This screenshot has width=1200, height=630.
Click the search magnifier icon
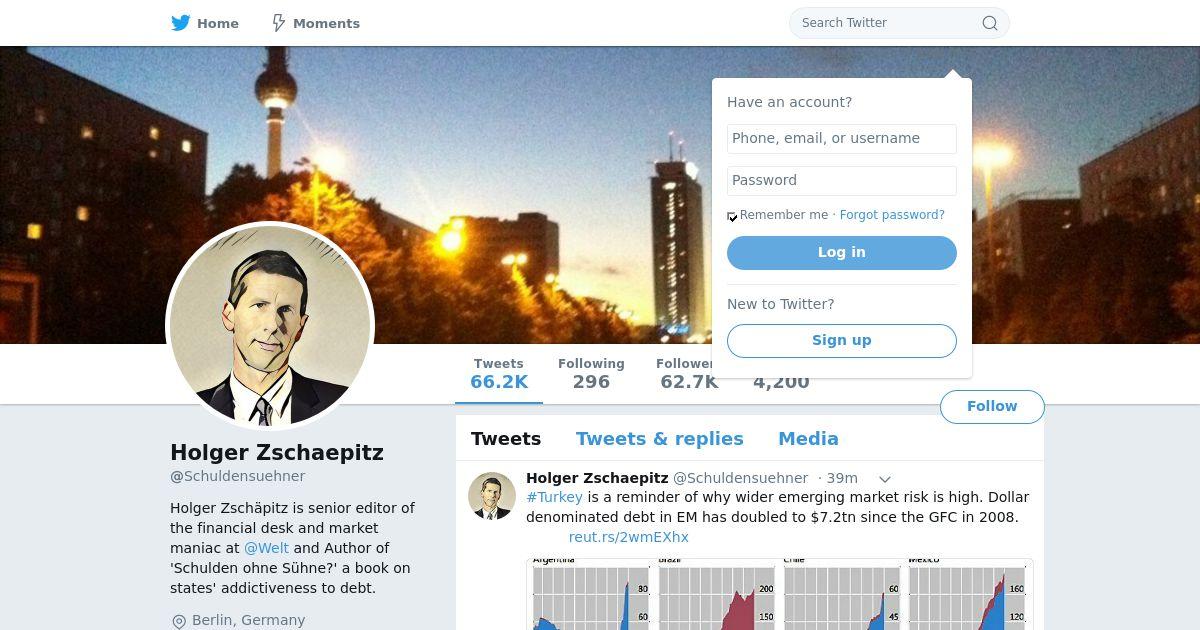click(990, 23)
